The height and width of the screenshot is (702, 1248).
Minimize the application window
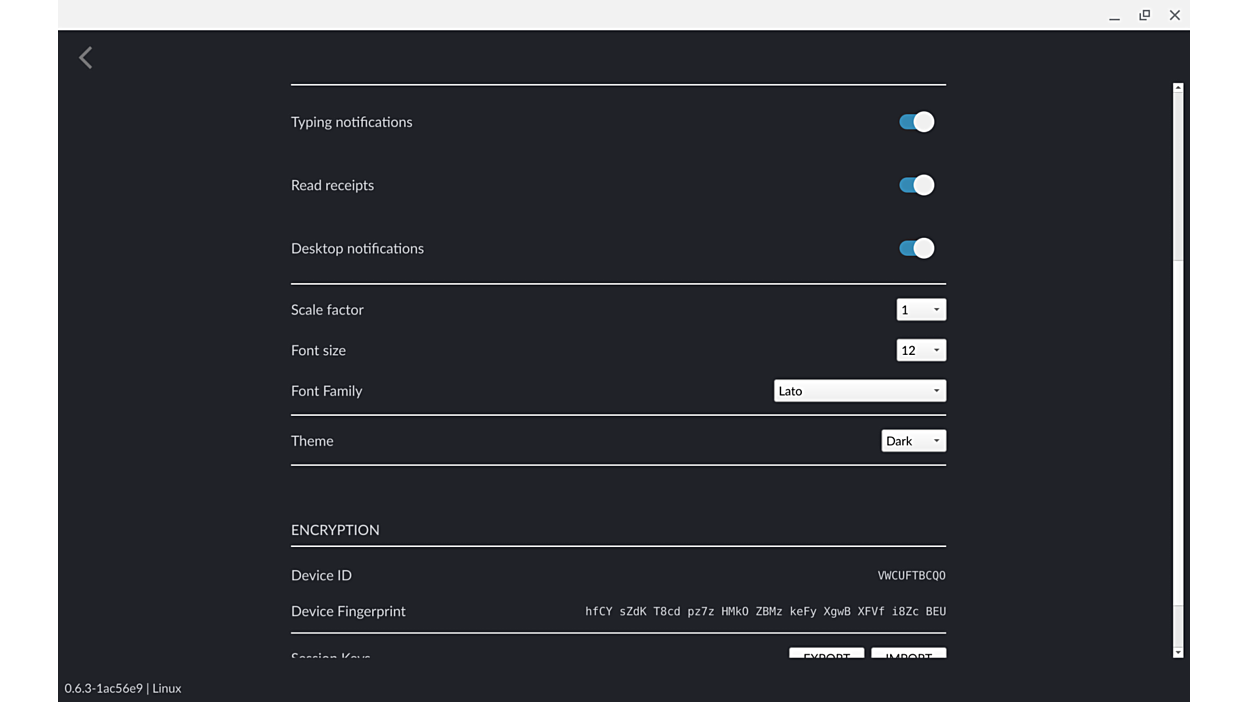click(x=1114, y=16)
